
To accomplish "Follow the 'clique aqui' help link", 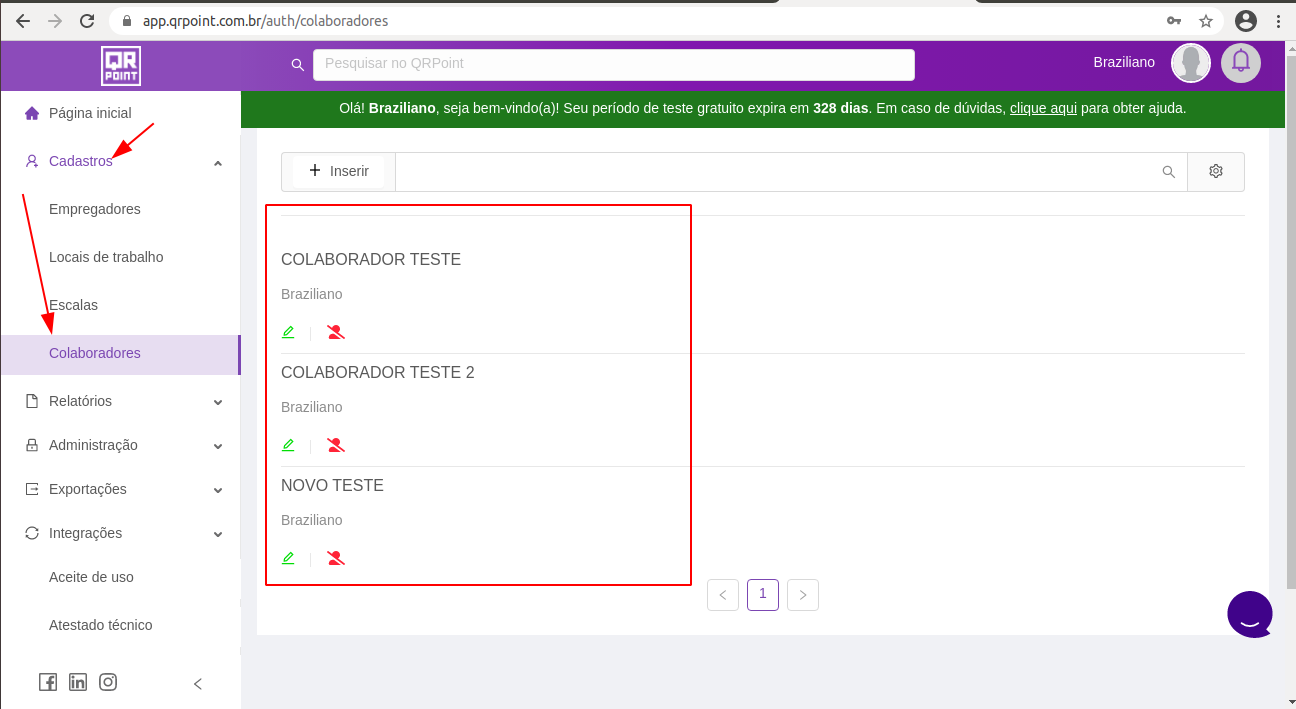I will click(x=1043, y=108).
